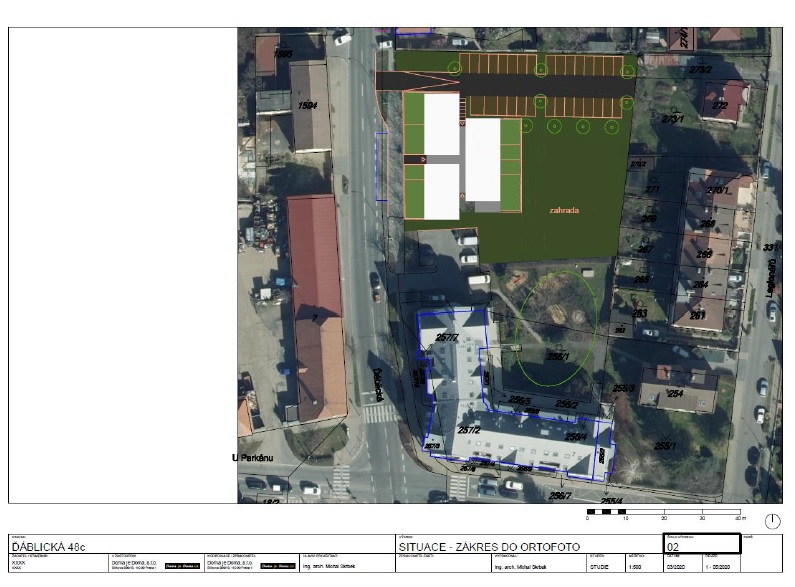Click the orange zahrada label
This screenshot has width=795, height=587.
[564, 210]
